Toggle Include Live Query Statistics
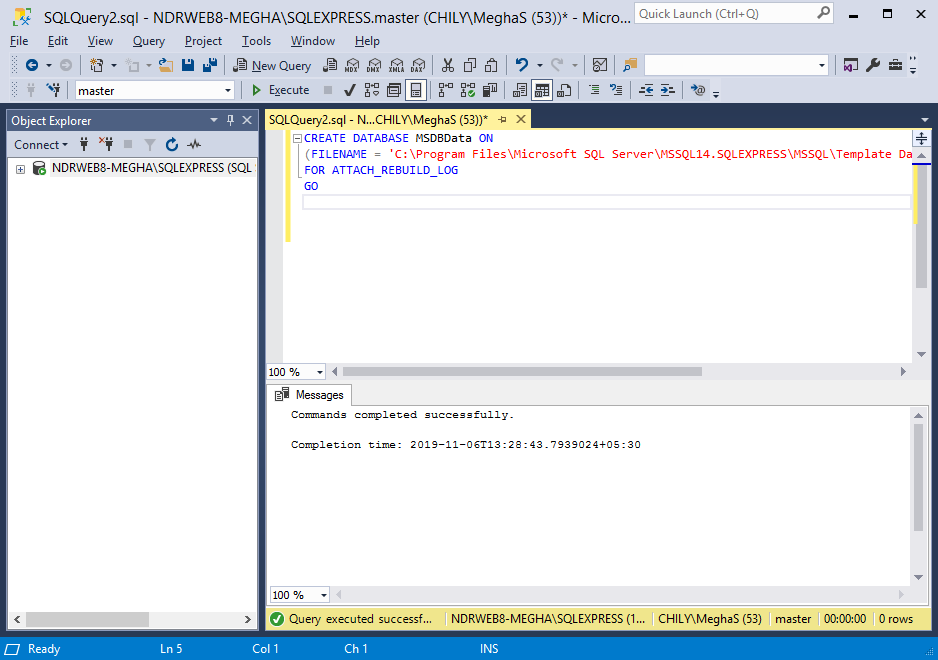Image resolution: width=938 pixels, height=660 pixels. tap(468, 90)
